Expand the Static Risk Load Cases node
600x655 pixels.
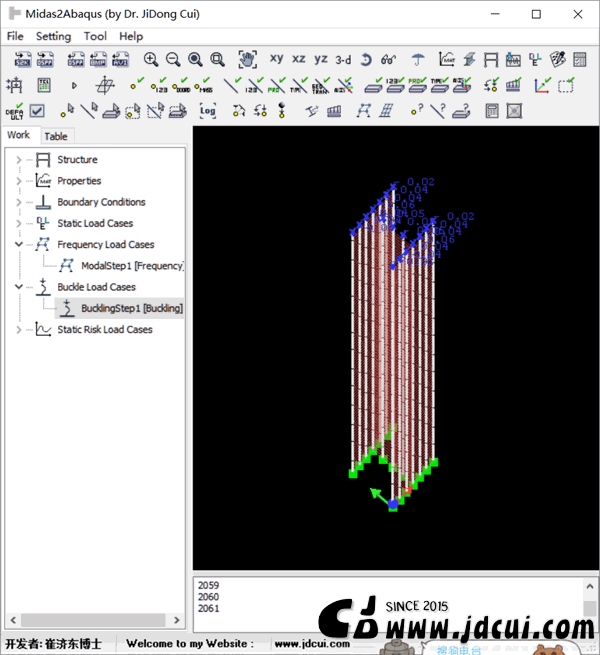[x=19, y=330]
